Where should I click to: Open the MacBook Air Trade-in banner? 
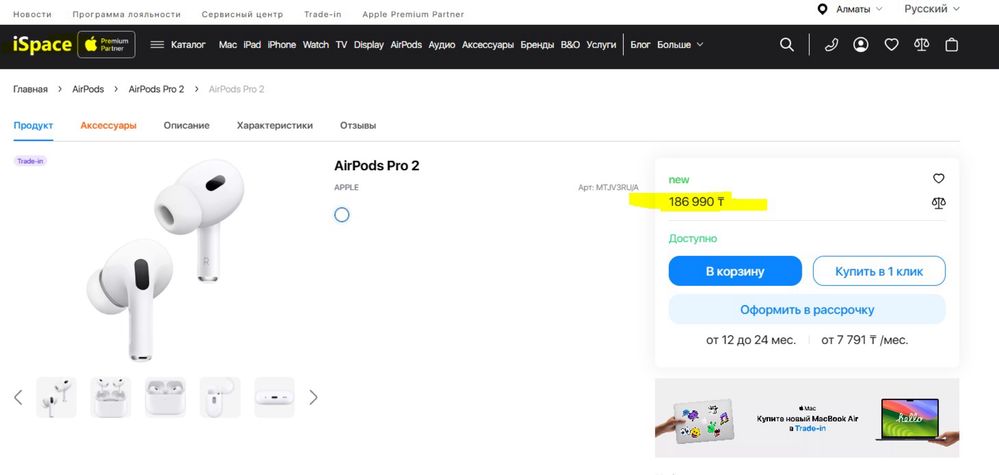807,418
